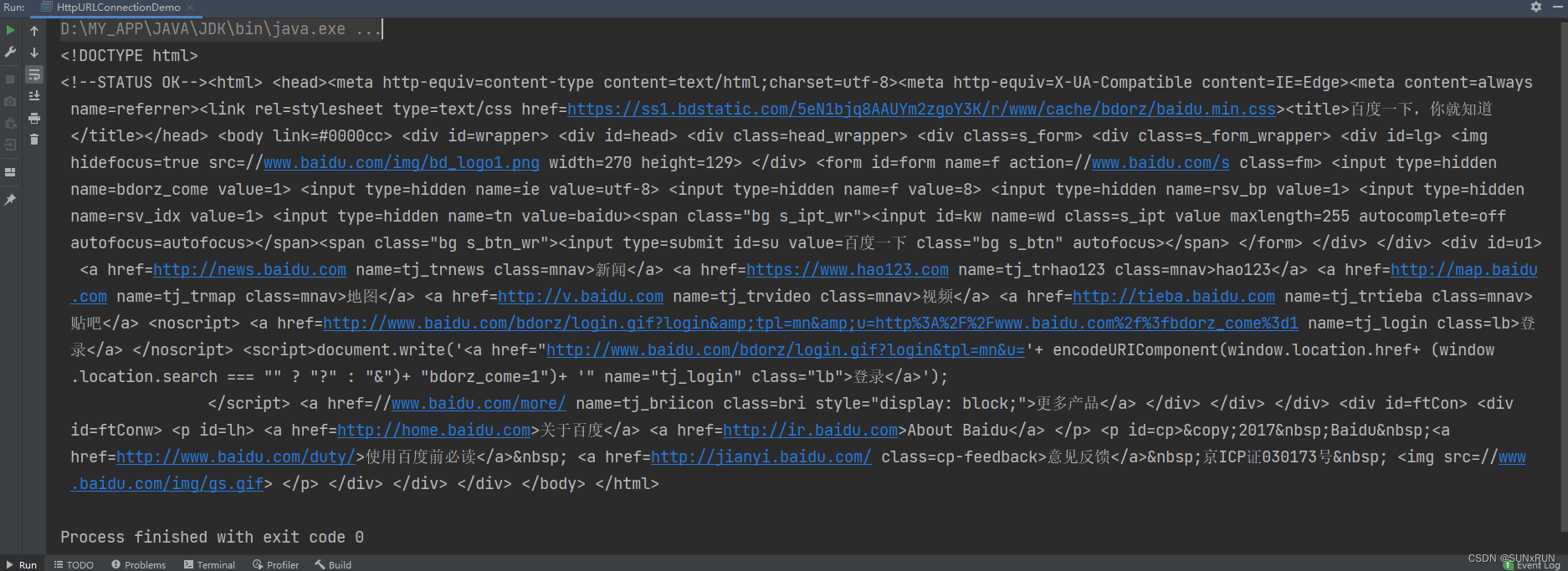Open the TODO tool window tab
Viewport: 1568px width, 571px height.
pos(74,564)
